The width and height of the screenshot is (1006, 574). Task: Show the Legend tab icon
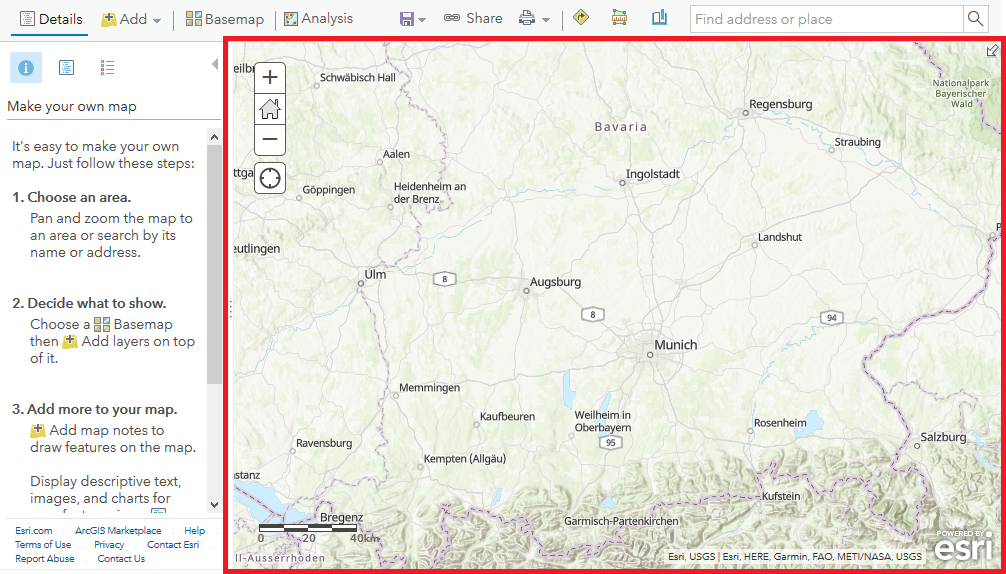click(x=107, y=67)
